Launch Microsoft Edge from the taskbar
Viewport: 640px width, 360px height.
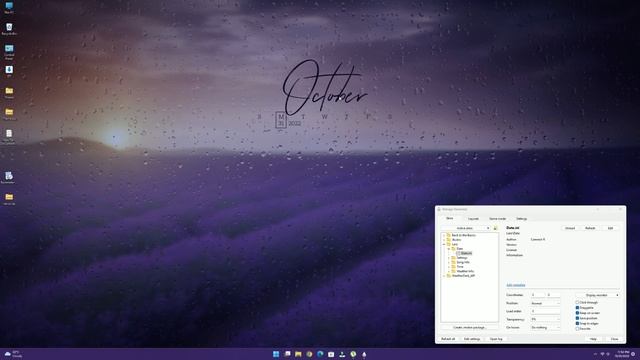(320, 354)
